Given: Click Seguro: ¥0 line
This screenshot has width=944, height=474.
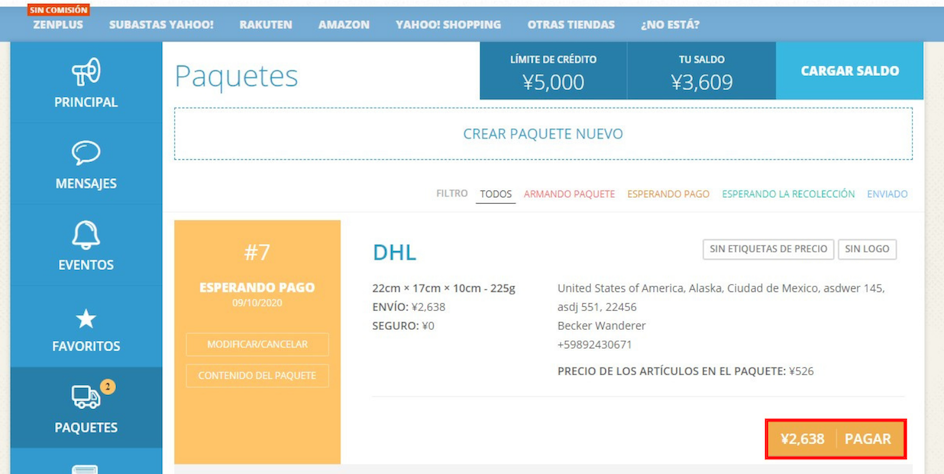Looking at the screenshot, I should coord(403,326).
